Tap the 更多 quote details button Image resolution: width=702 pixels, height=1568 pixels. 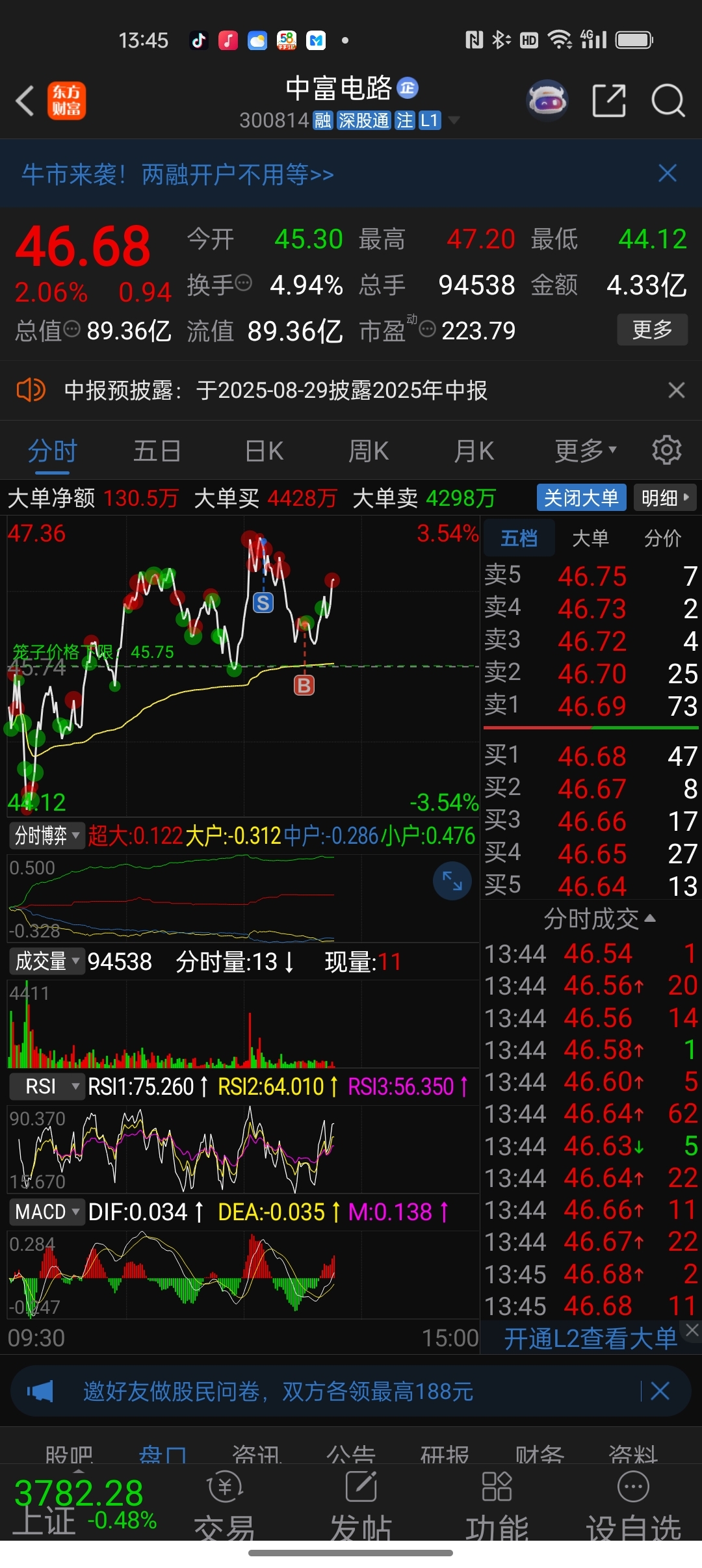pyautogui.click(x=653, y=329)
